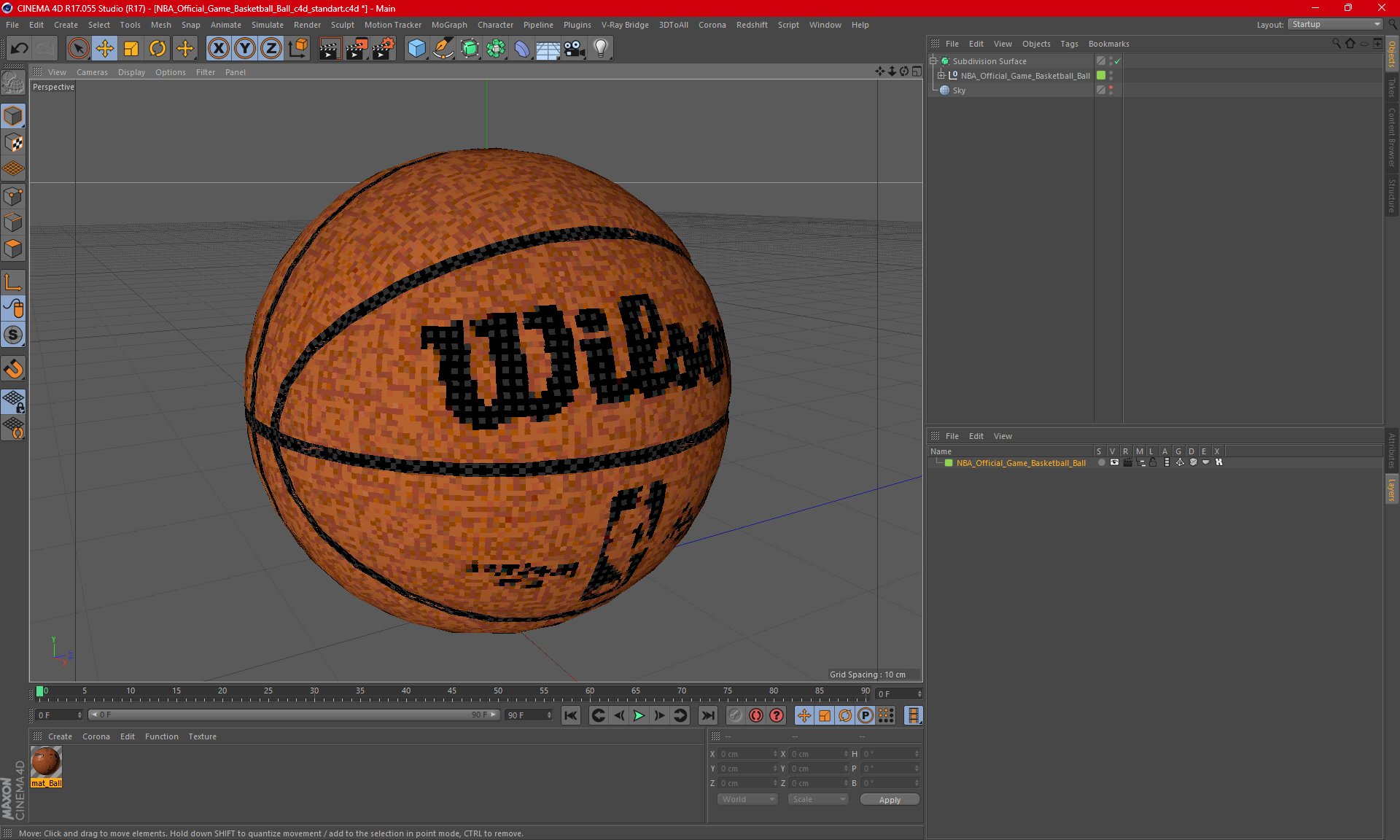Add a Subdivision Surface generator
This screenshot has width=1400, height=840.
[x=470, y=49]
